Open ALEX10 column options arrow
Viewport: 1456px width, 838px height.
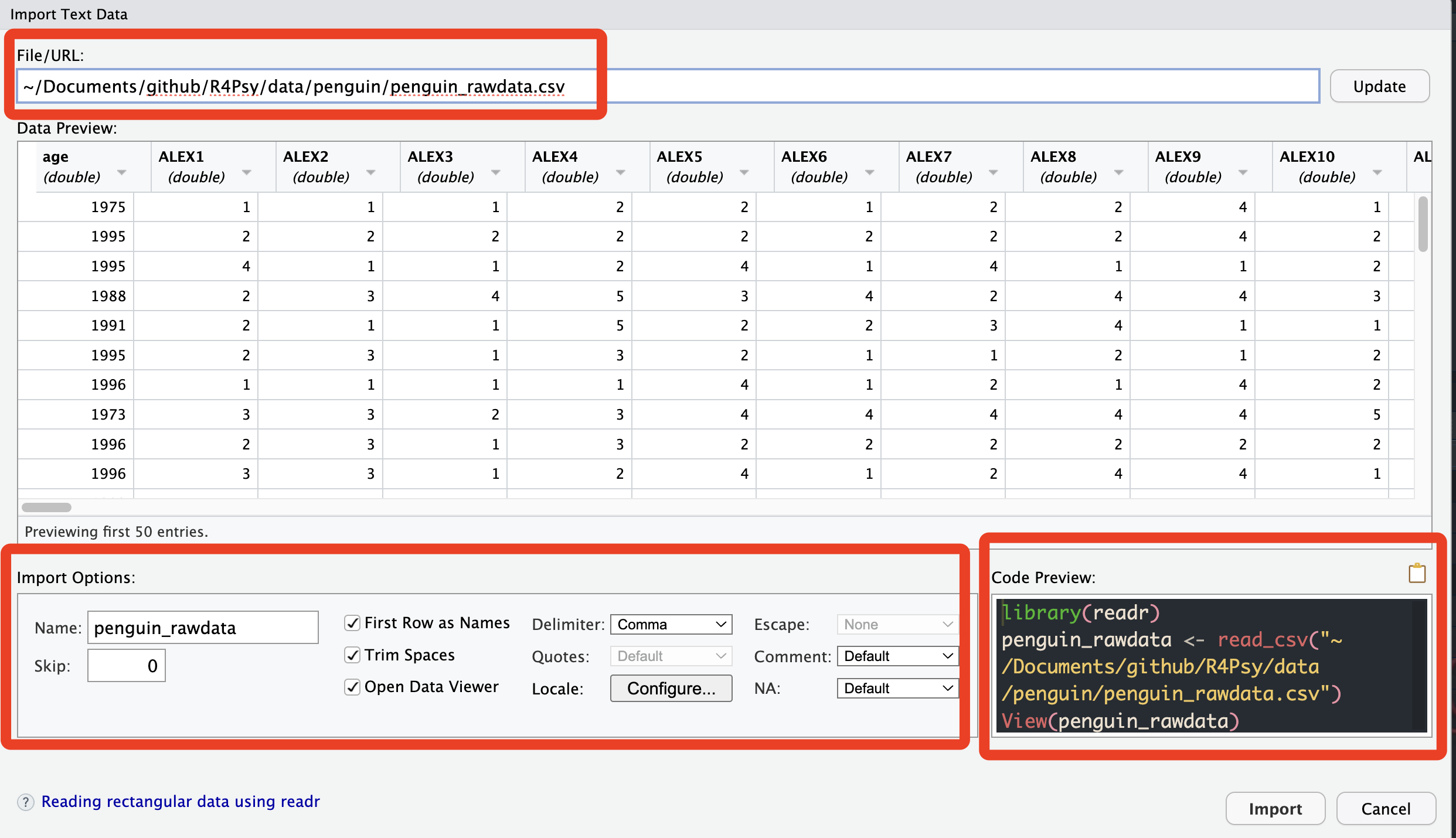[1377, 173]
